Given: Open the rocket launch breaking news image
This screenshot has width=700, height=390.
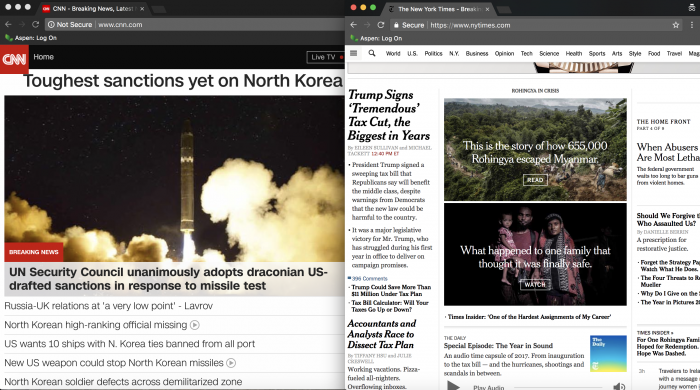Looking at the screenshot, I should point(174,178).
